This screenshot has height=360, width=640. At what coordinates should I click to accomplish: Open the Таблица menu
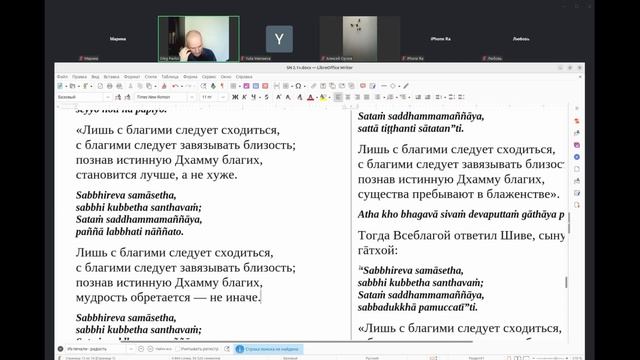click(x=170, y=77)
